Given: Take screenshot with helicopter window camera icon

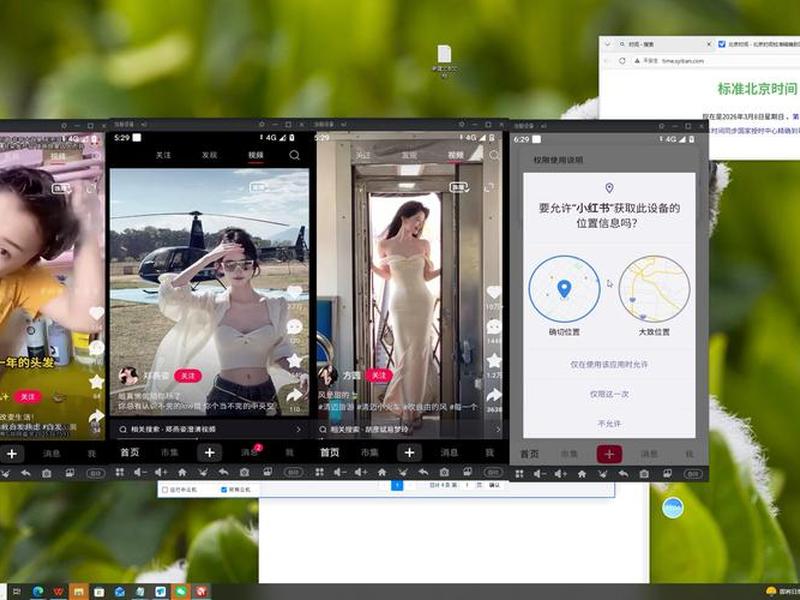Looking at the screenshot, I should pos(244,472).
